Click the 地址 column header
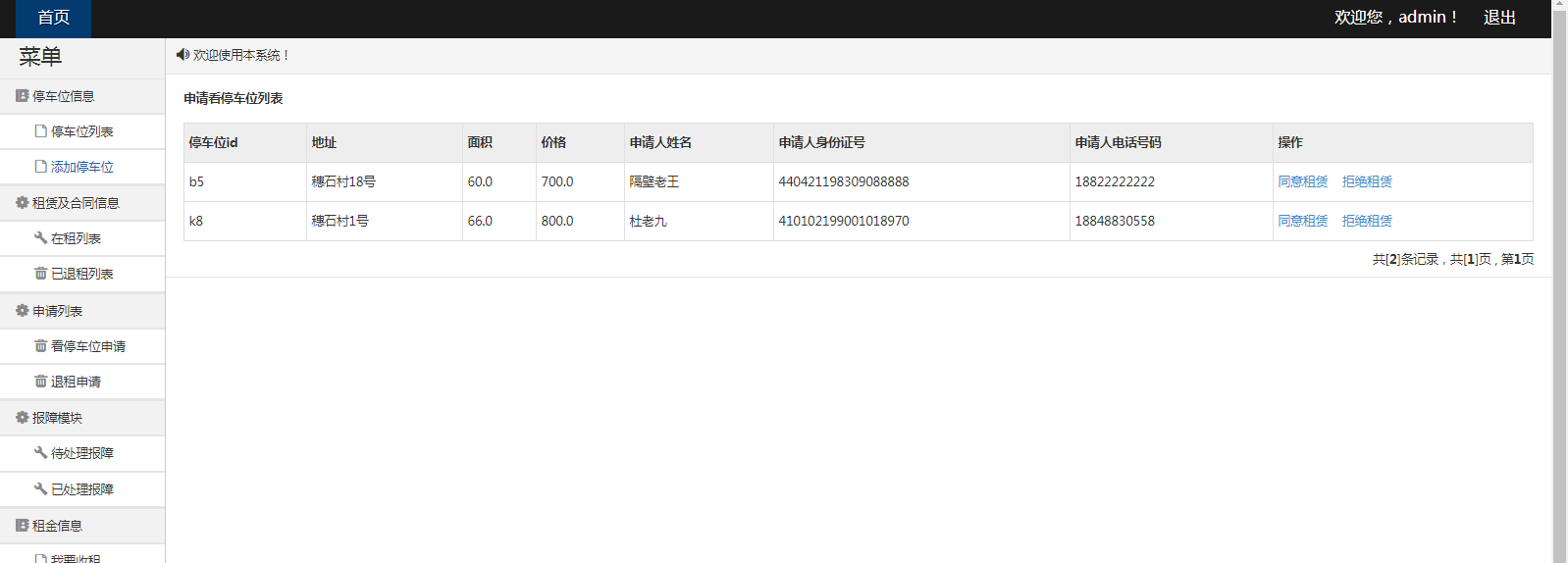 click(385, 143)
